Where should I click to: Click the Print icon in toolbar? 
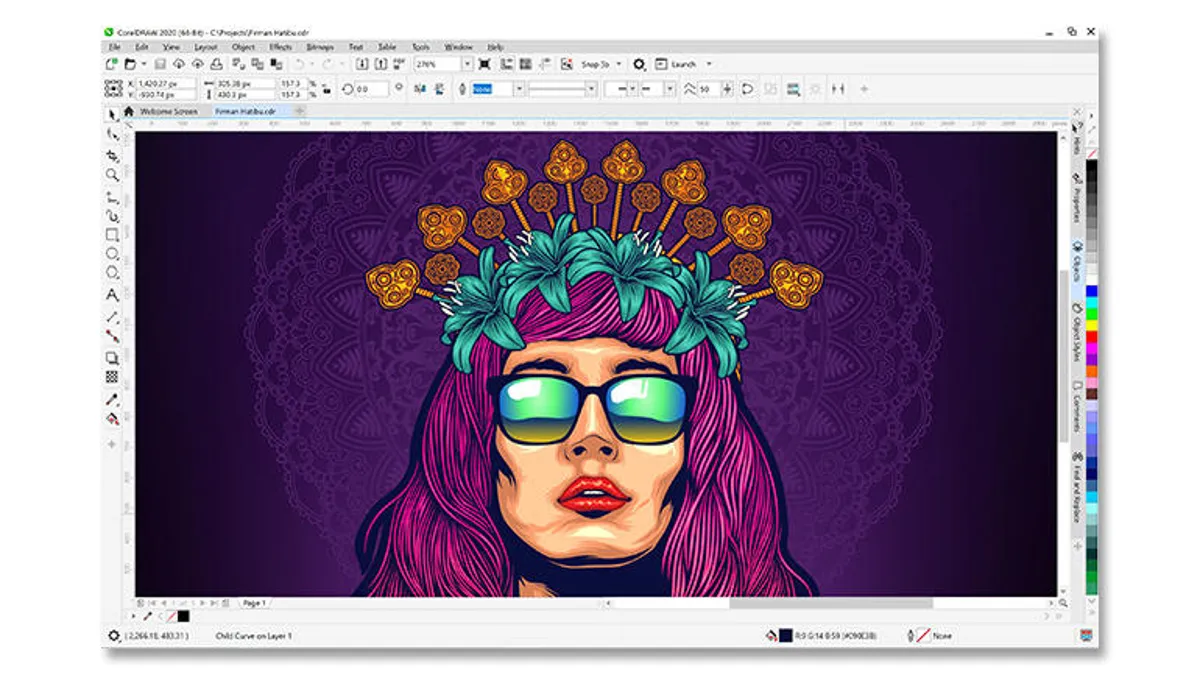(x=216, y=64)
